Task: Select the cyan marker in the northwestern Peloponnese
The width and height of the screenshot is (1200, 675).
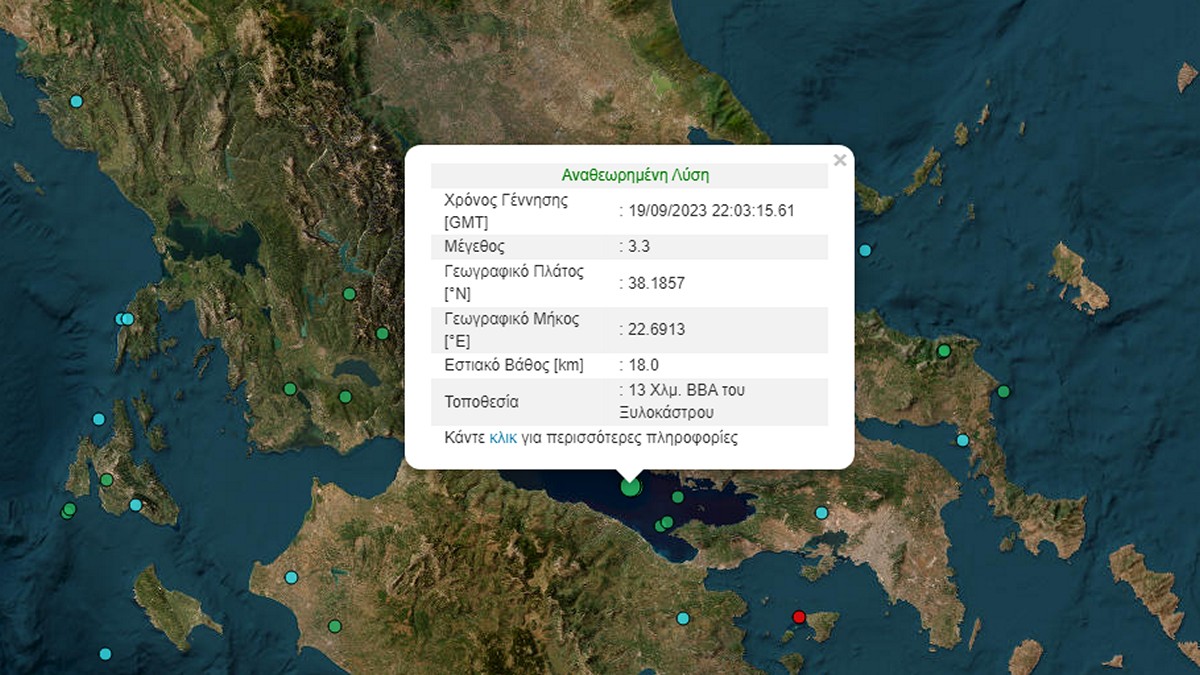Action: click(291, 577)
